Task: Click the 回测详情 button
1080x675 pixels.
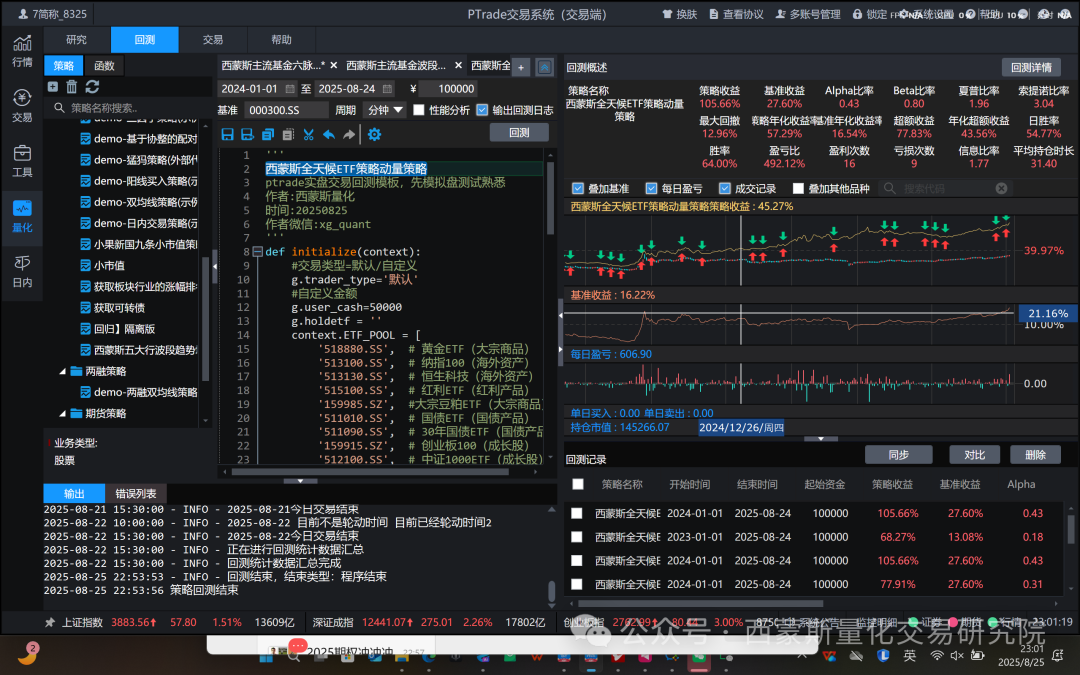Action: tap(1031, 67)
